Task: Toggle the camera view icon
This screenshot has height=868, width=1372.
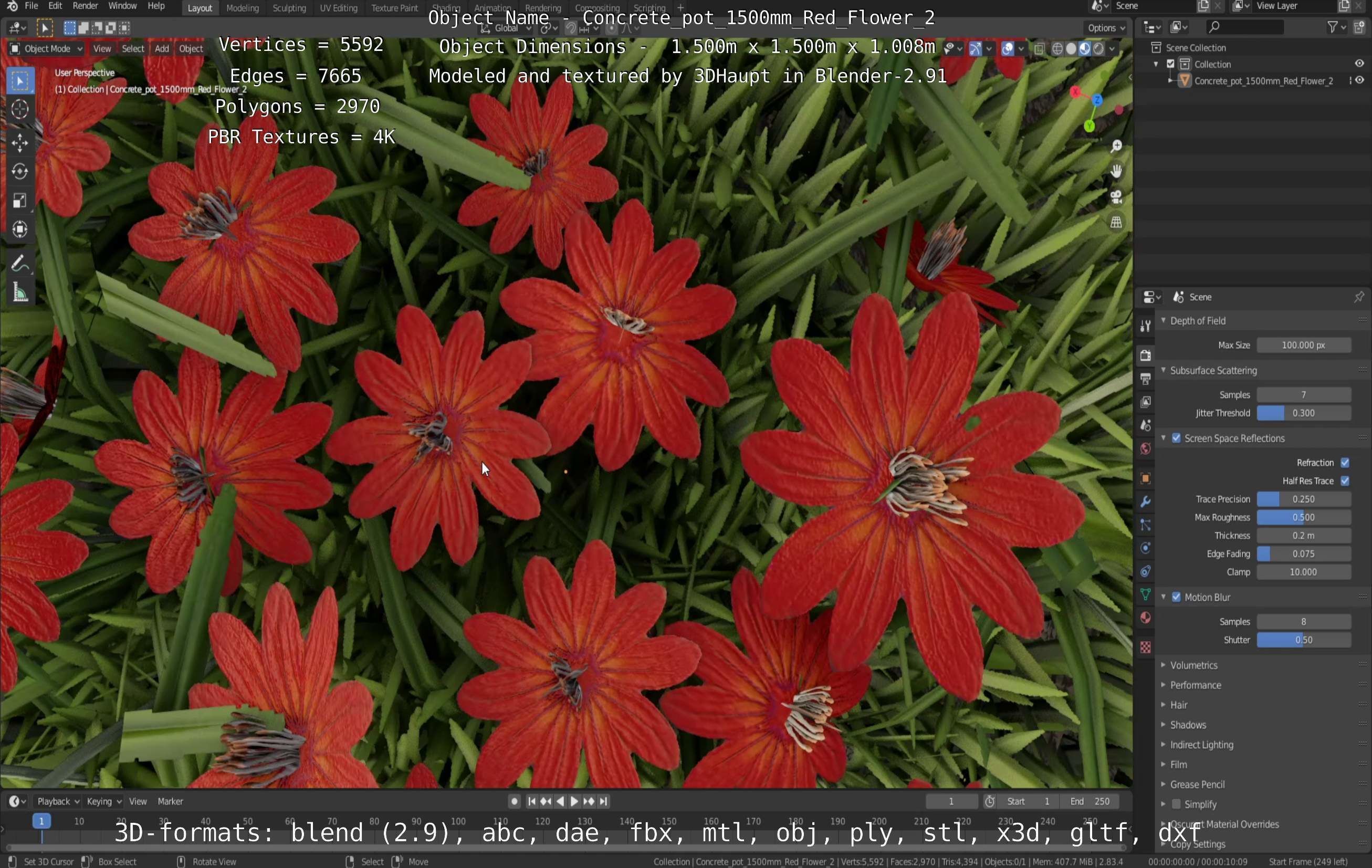Action: (1116, 196)
